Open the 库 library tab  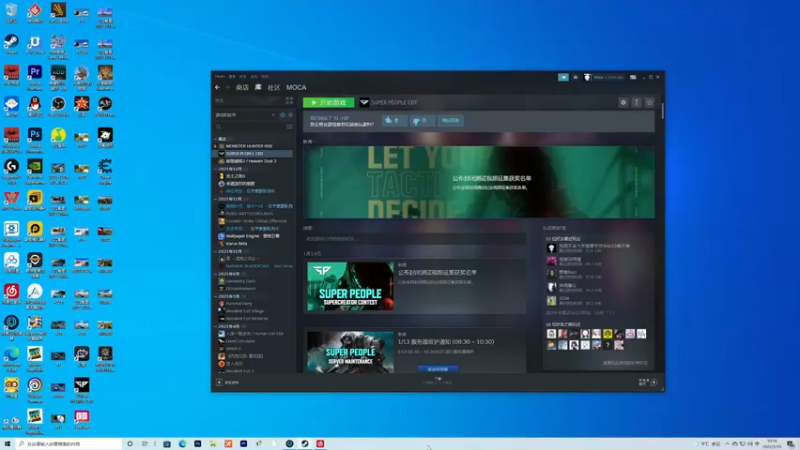click(258, 87)
